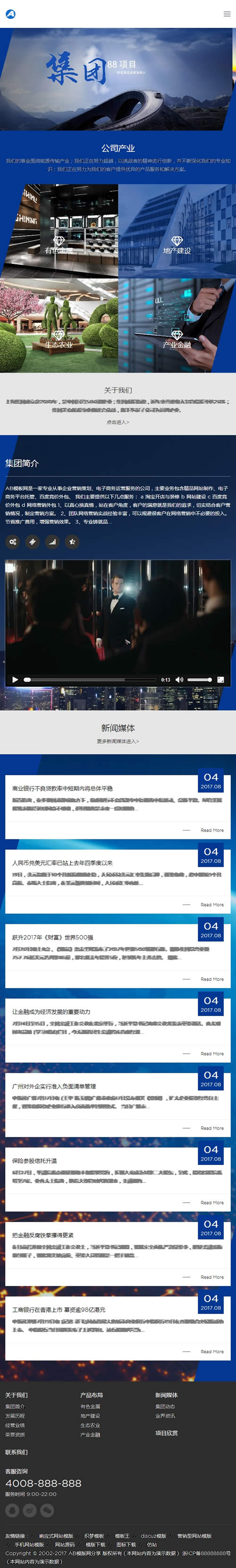The width and height of the screenshot is (236, 1568).
Task: Open news title 让金融成为经济发展的重要动力
Action: (x=51, y=1012)
